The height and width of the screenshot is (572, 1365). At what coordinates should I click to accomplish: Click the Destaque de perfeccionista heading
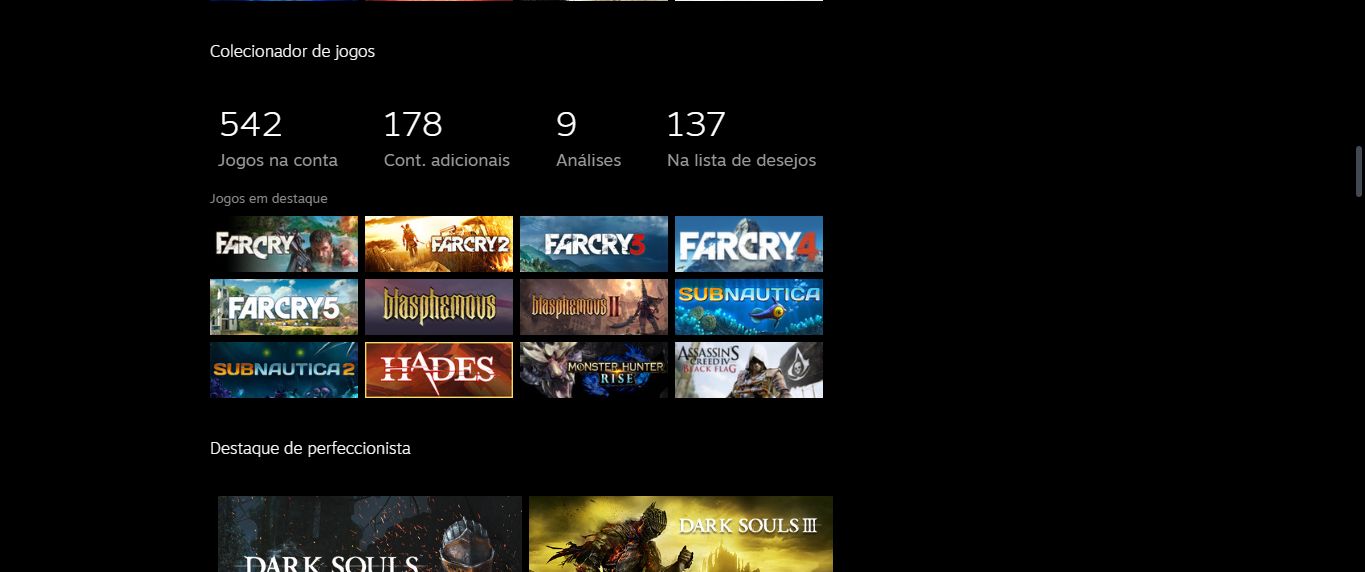tap(310, 448)
